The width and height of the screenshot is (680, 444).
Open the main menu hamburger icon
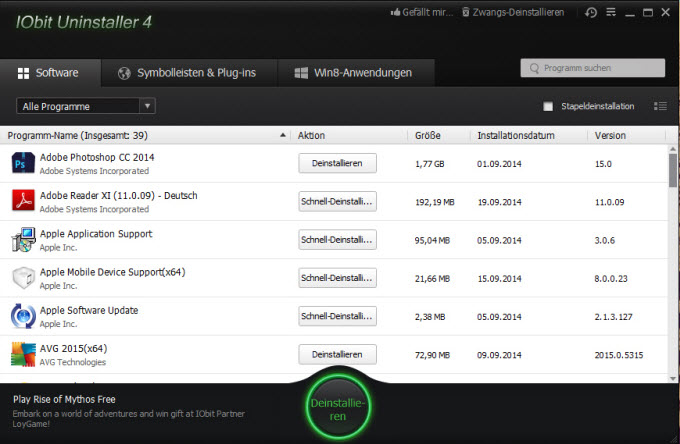pos(611,12)
